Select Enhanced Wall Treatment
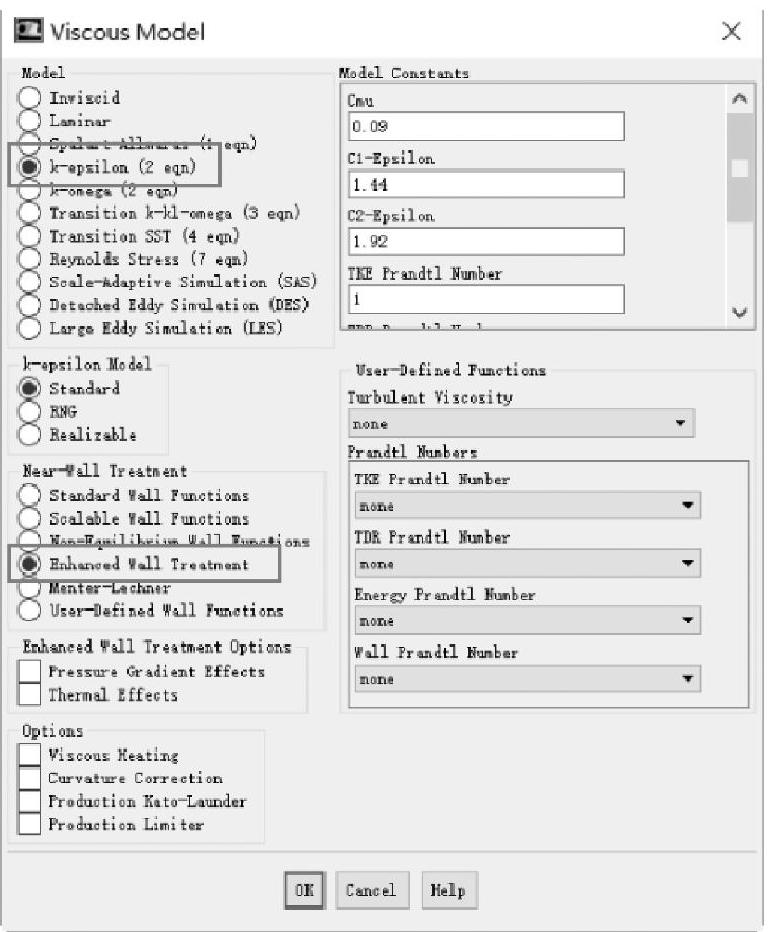This screenshot has width=768, height=932. (x=29, y=564)
